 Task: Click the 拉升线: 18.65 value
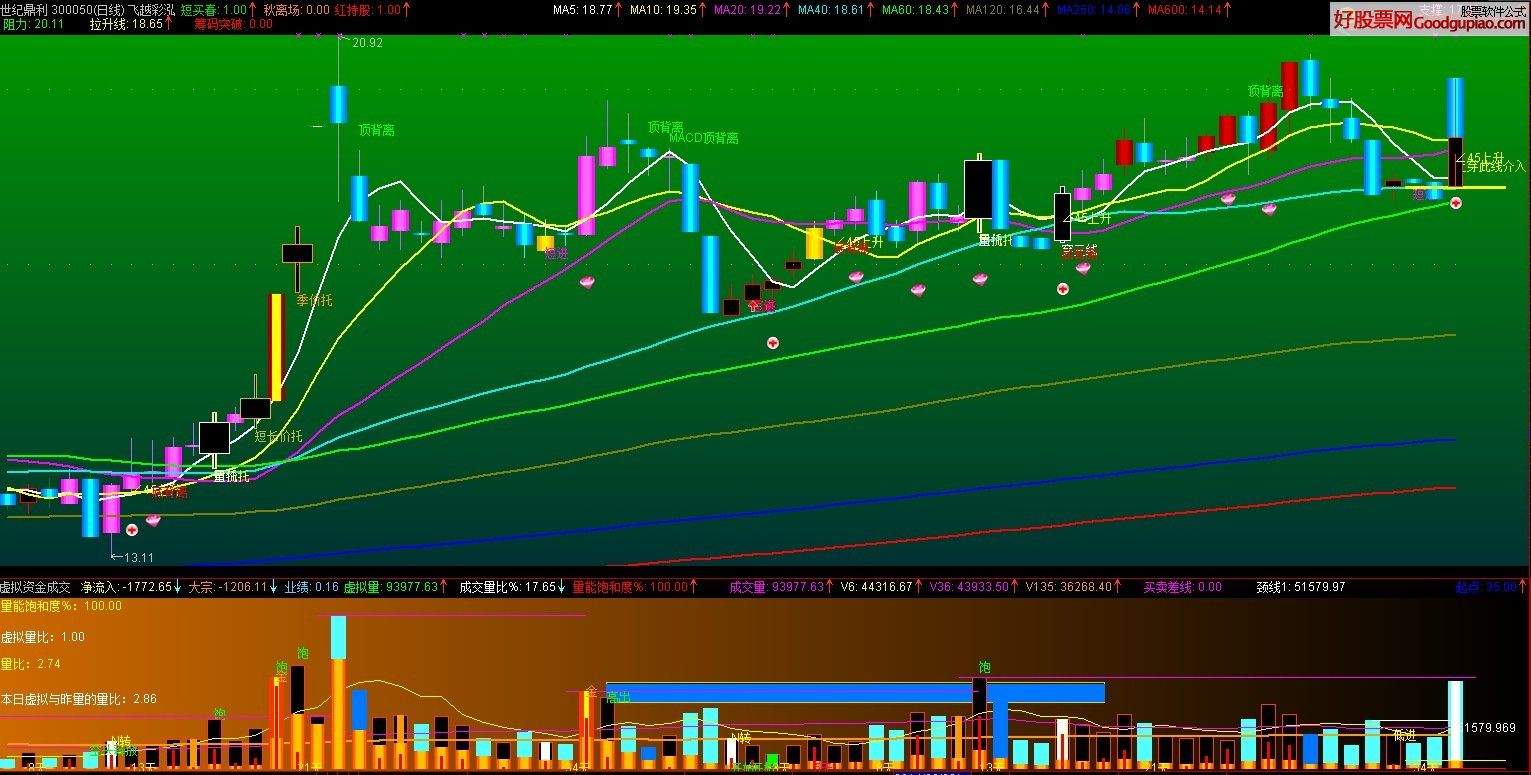(x=125, y=24)
